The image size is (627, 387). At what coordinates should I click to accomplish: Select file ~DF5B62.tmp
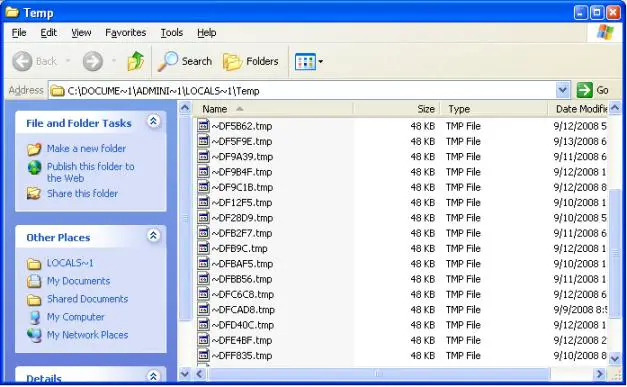pyautogui.click(x=242, y=126)
